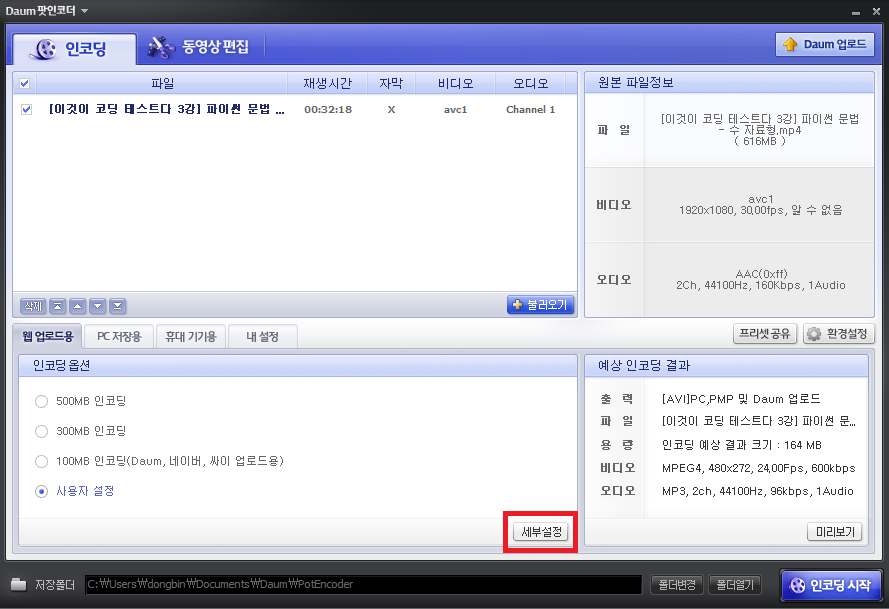
Task: Click the 자막 column header
Action: coord(391,83)
